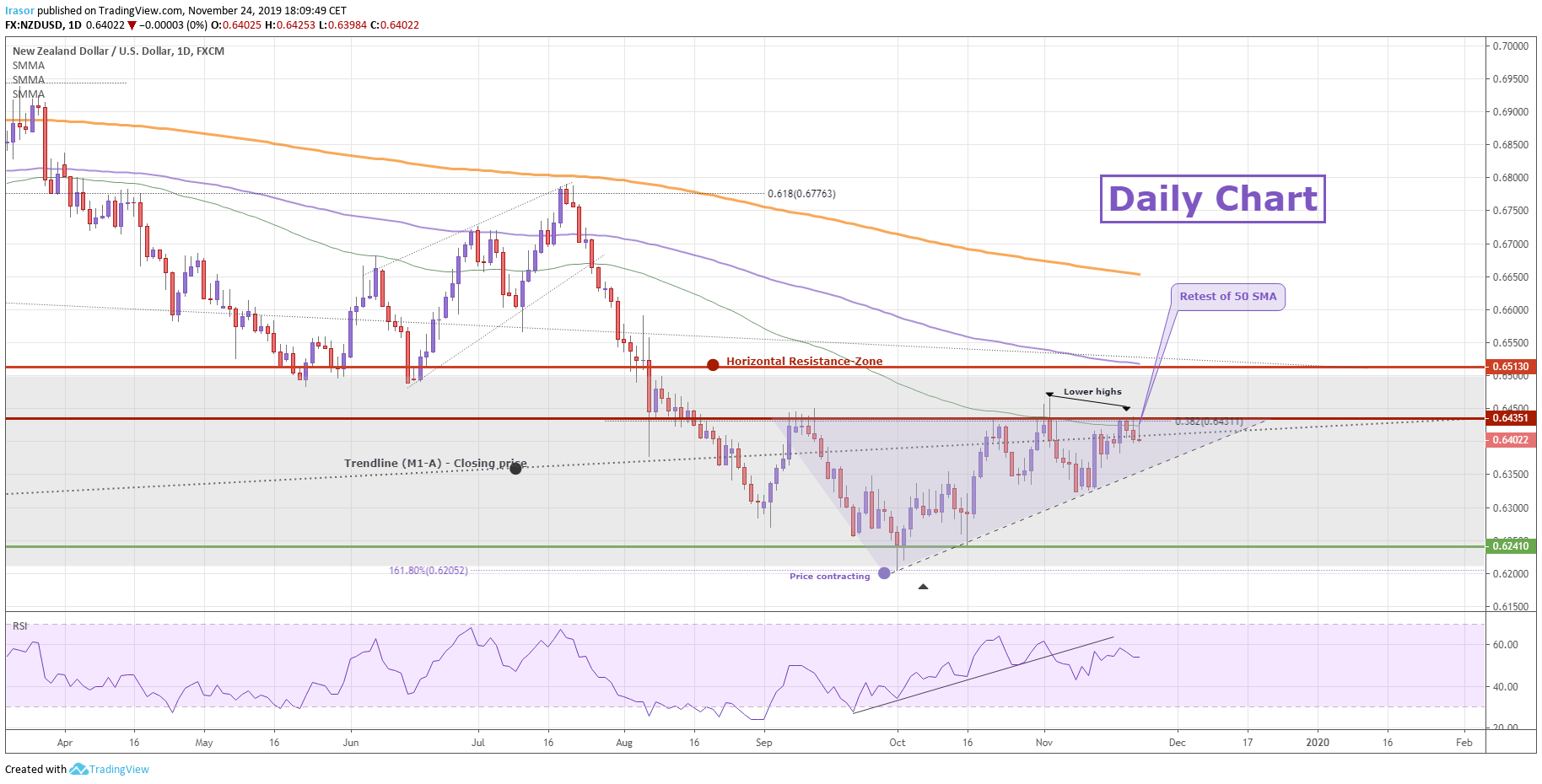The image size is (1542, 784).
Task: Select the 0.64351 price label
Action: [1510, 418]
